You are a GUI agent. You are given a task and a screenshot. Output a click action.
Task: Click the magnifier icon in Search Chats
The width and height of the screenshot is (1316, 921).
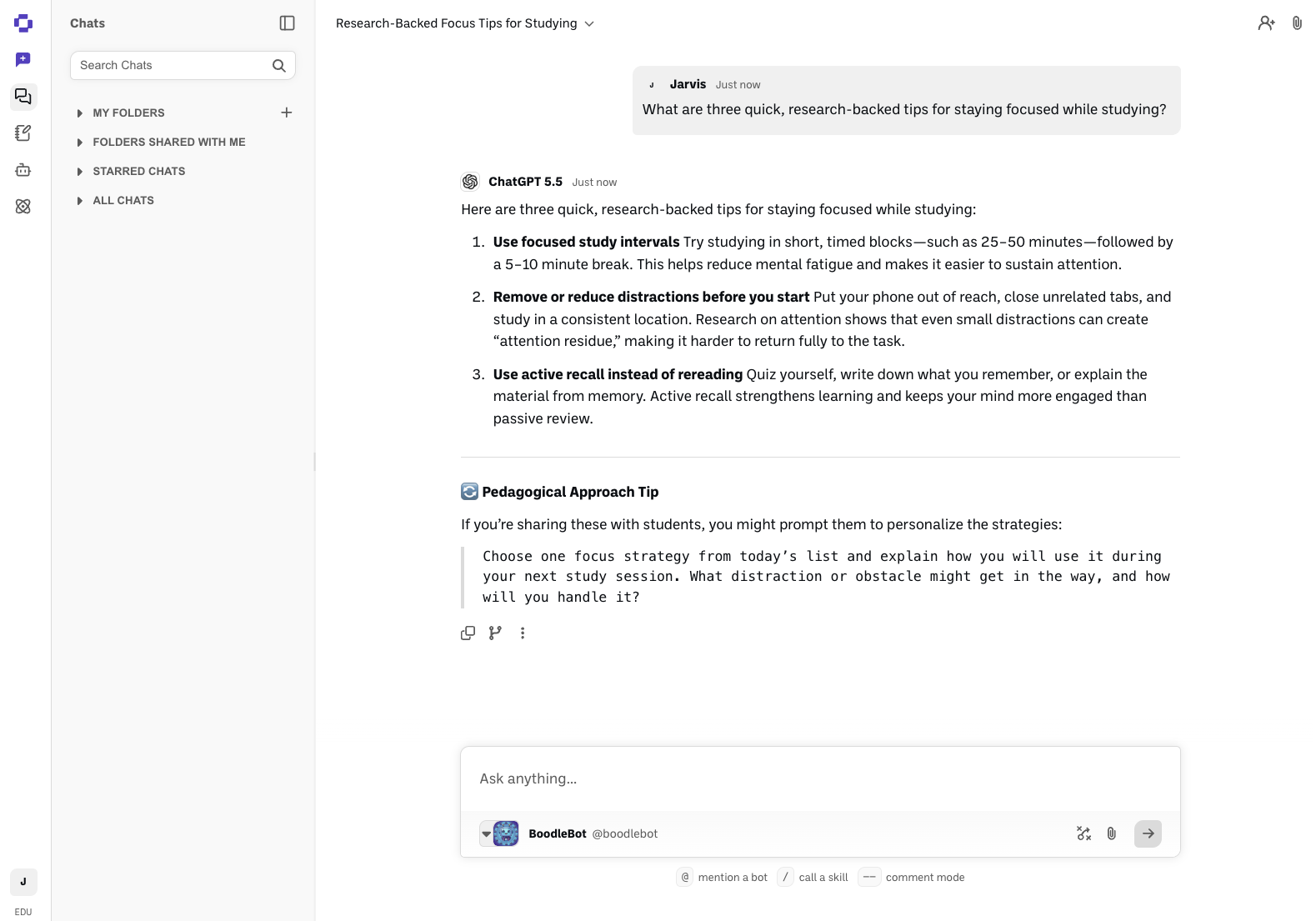click(x=279, y=66)
